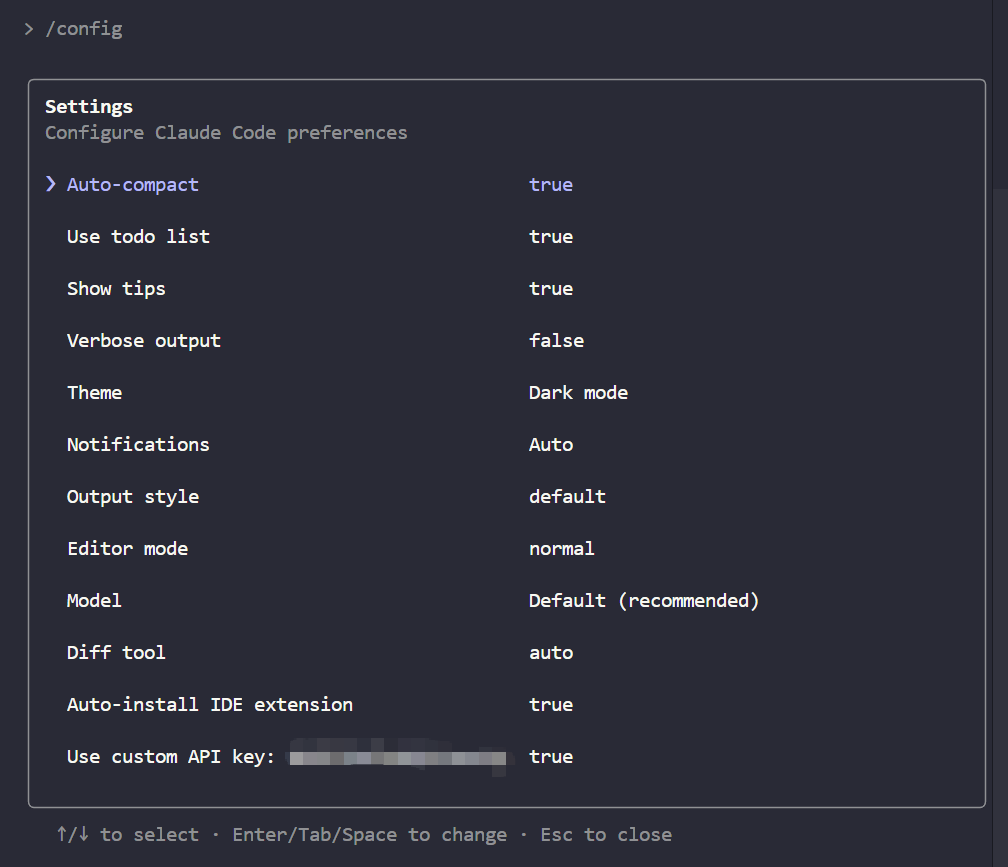Select the Editor mode setting
Viewport: 1008px width, 867px height.
[127, 549]
